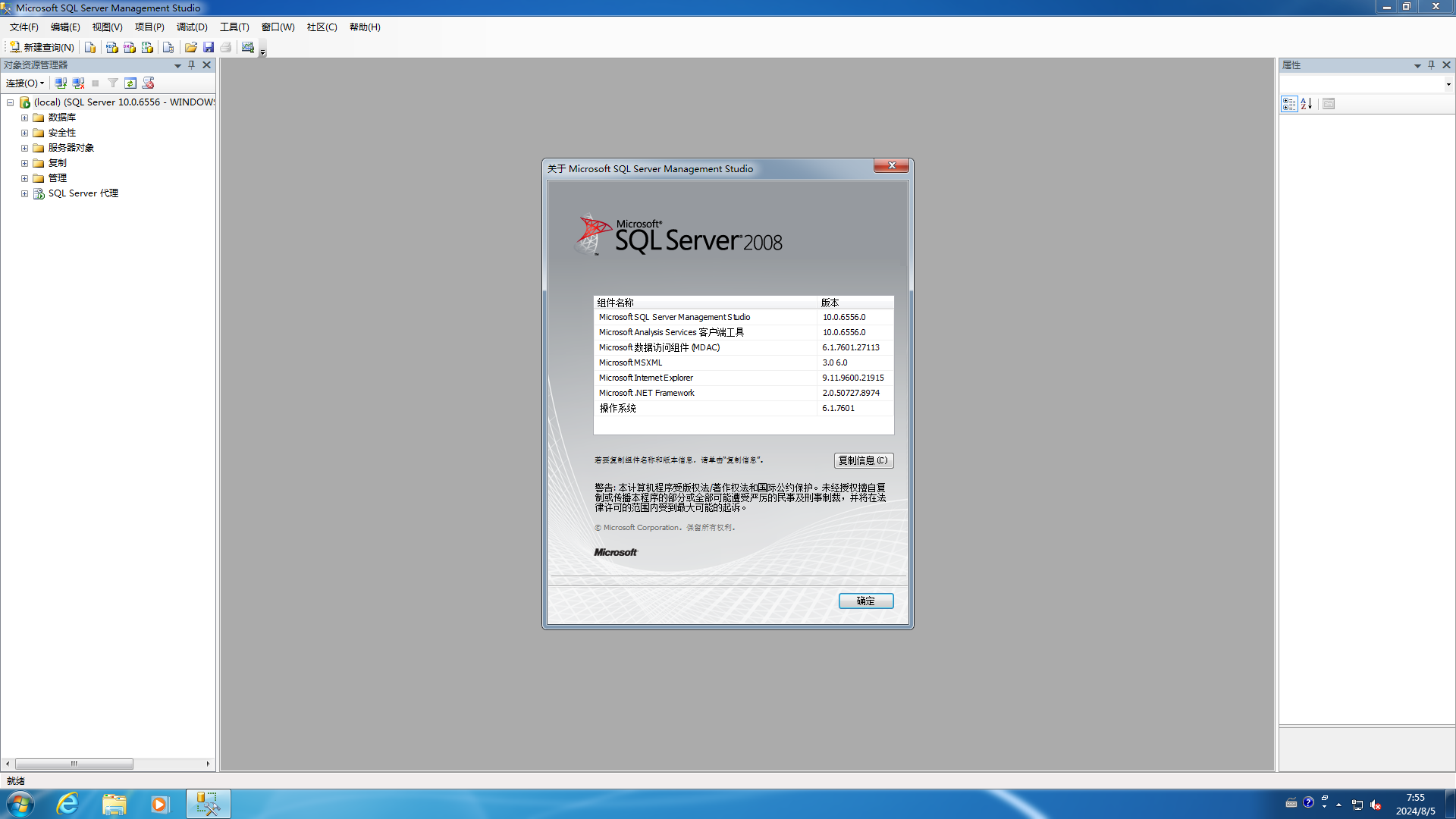Image resolution: width=1456 pixels, height=819 pixels.
Task: Click the Connect Object Explorer icon
Action: coord(61,83)
